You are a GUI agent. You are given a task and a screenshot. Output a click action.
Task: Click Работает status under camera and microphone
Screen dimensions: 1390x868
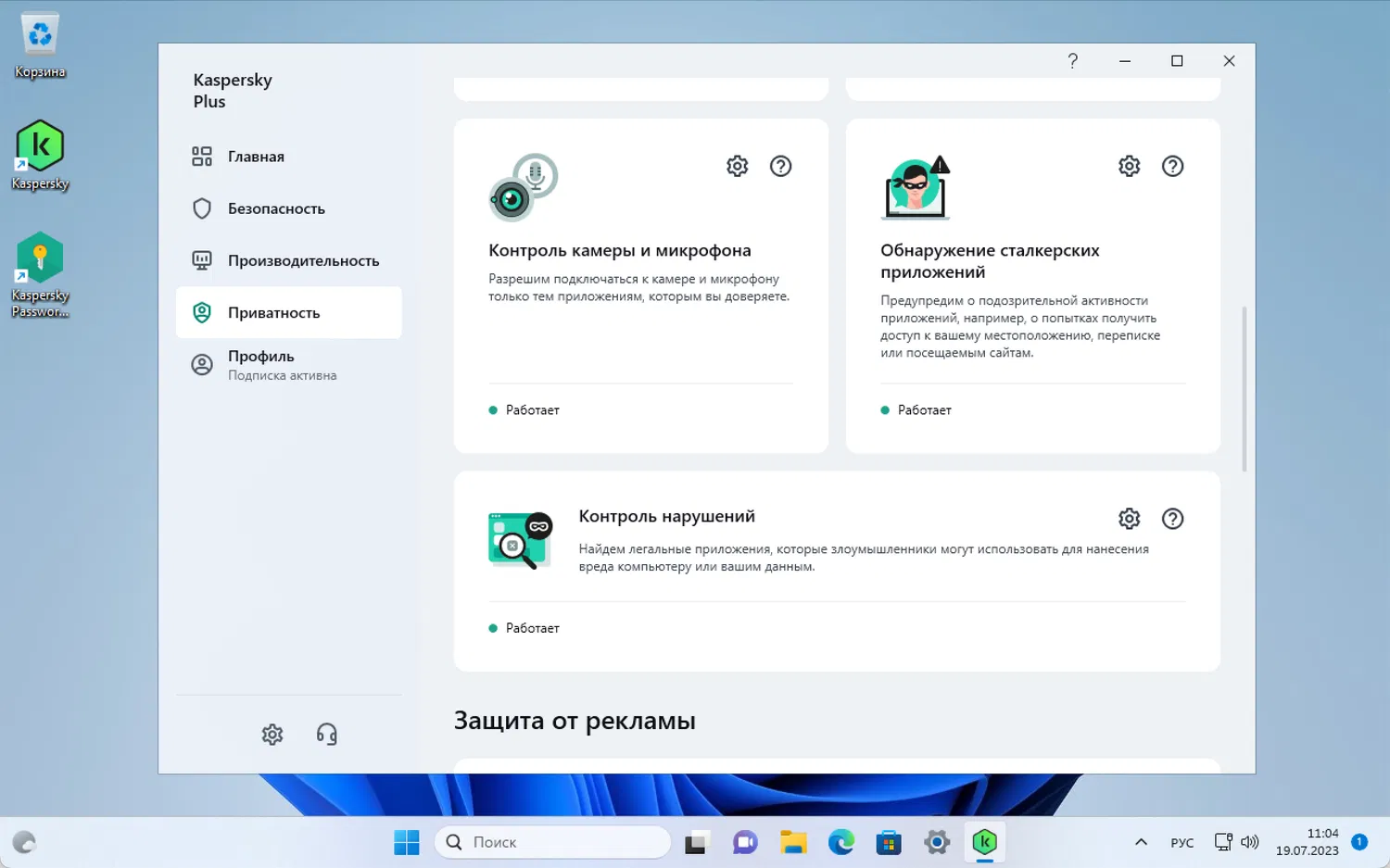click(x=533, y=409)
